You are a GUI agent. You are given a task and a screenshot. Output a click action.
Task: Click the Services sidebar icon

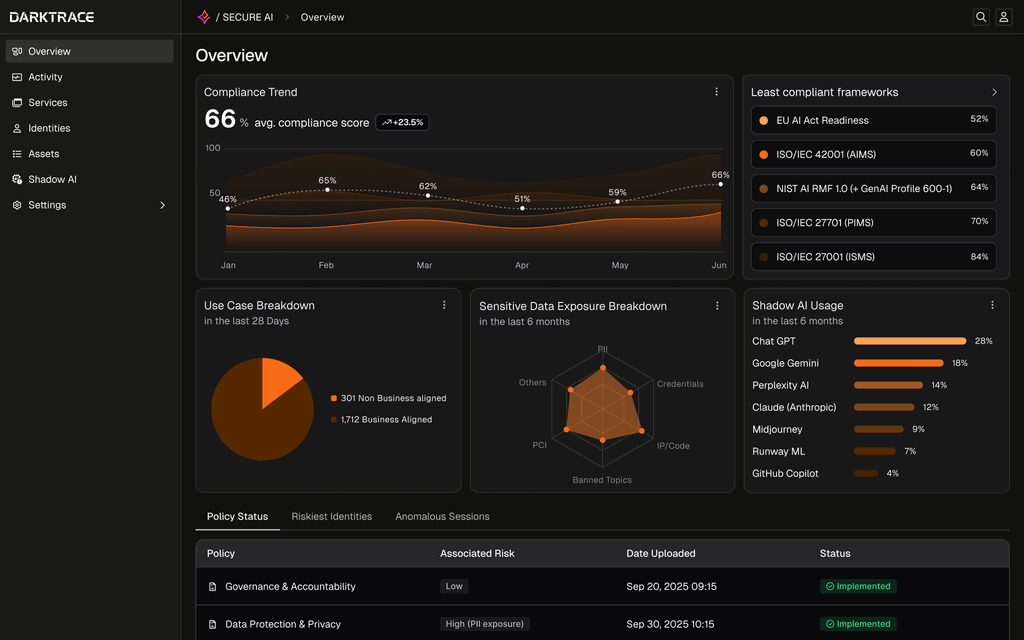tap(17, 103)
